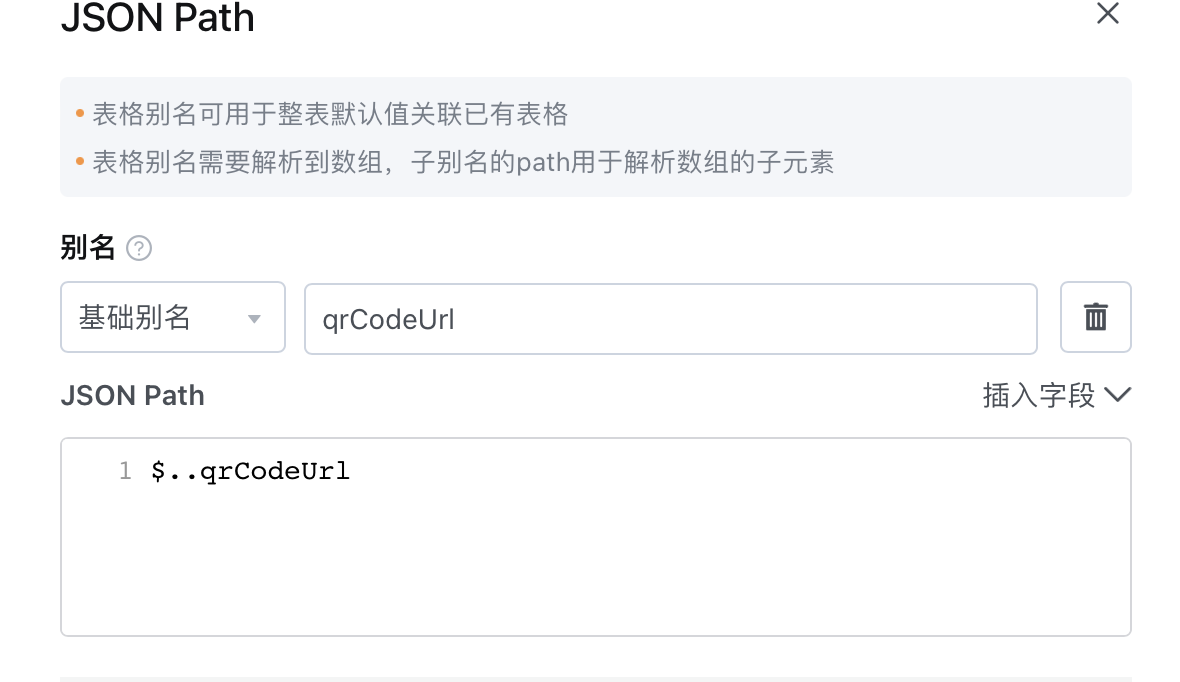Delete the qrCodeUrl alias with trash icon
1180x682 pixels.
tap(1096, 317)
